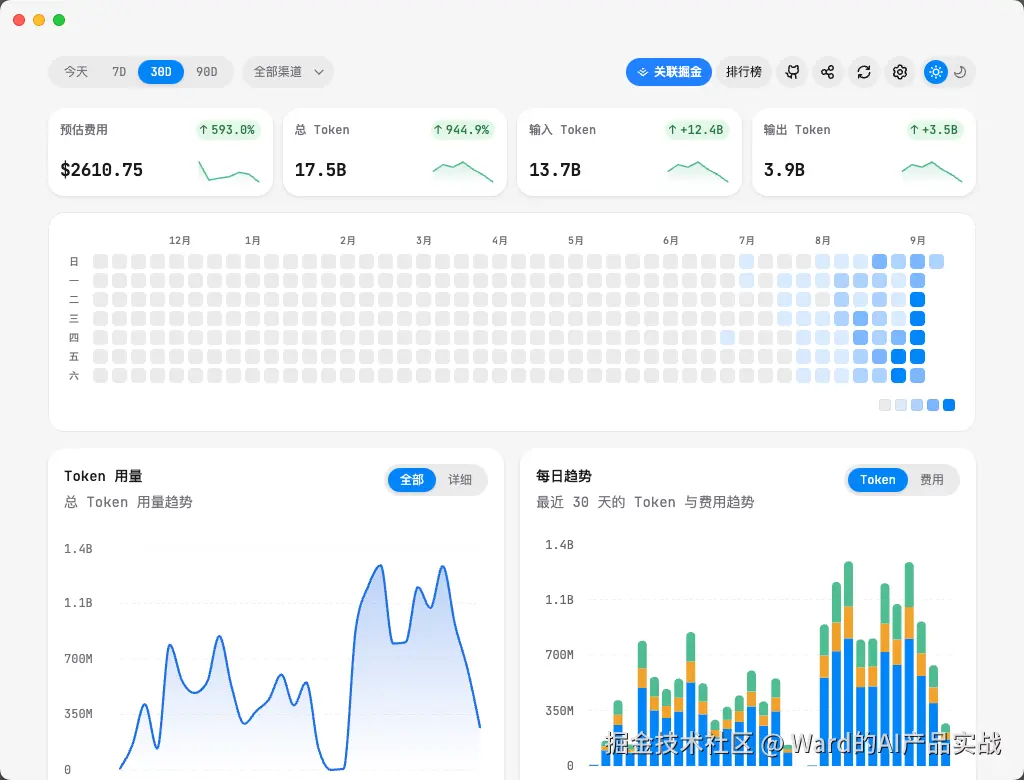Click the 17.5B total token value

tap(320, 170)
